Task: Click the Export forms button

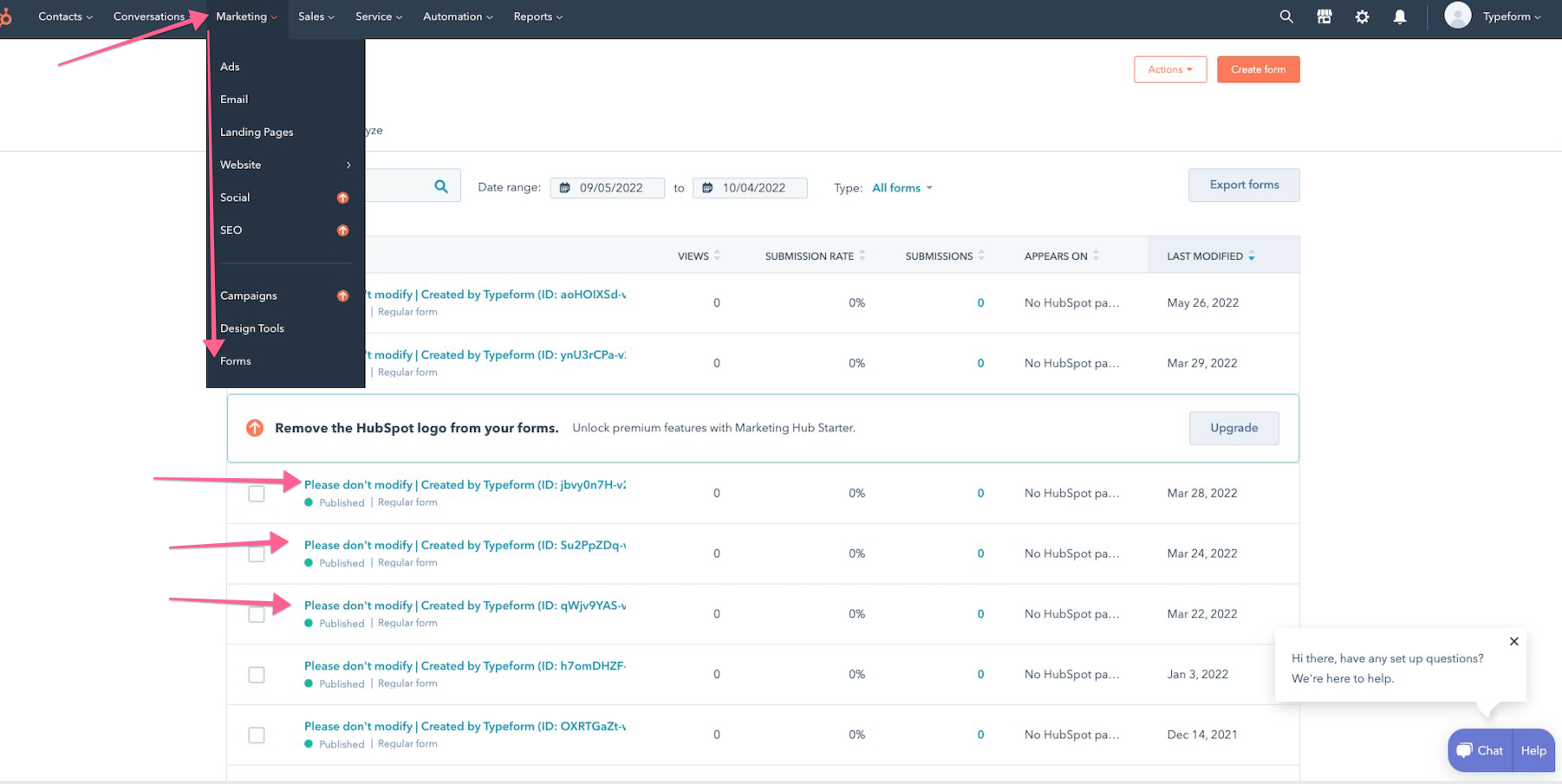Action: (x=1244, y=185)
